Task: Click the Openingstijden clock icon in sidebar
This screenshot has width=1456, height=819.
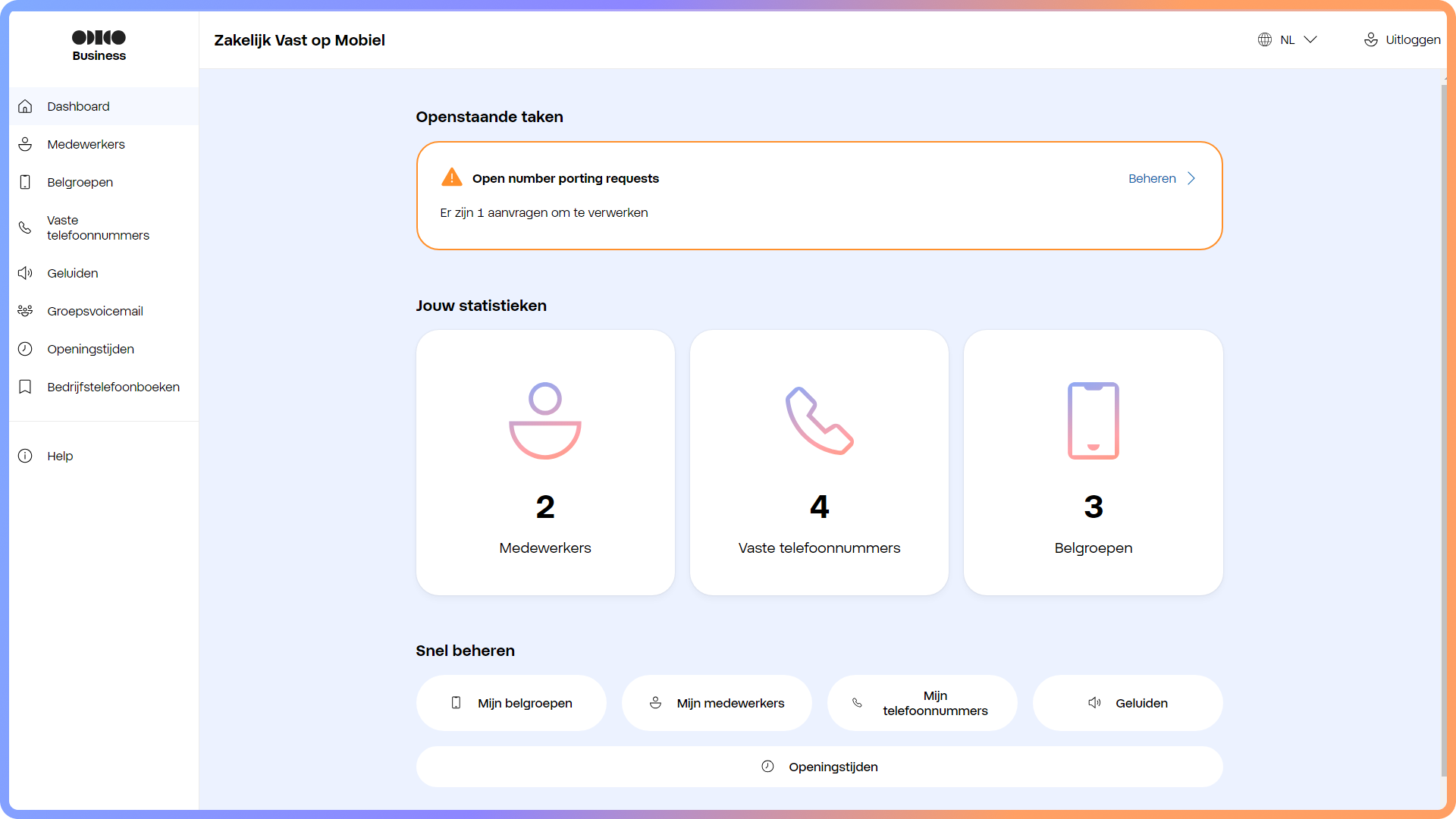Action: click(25, 349)
